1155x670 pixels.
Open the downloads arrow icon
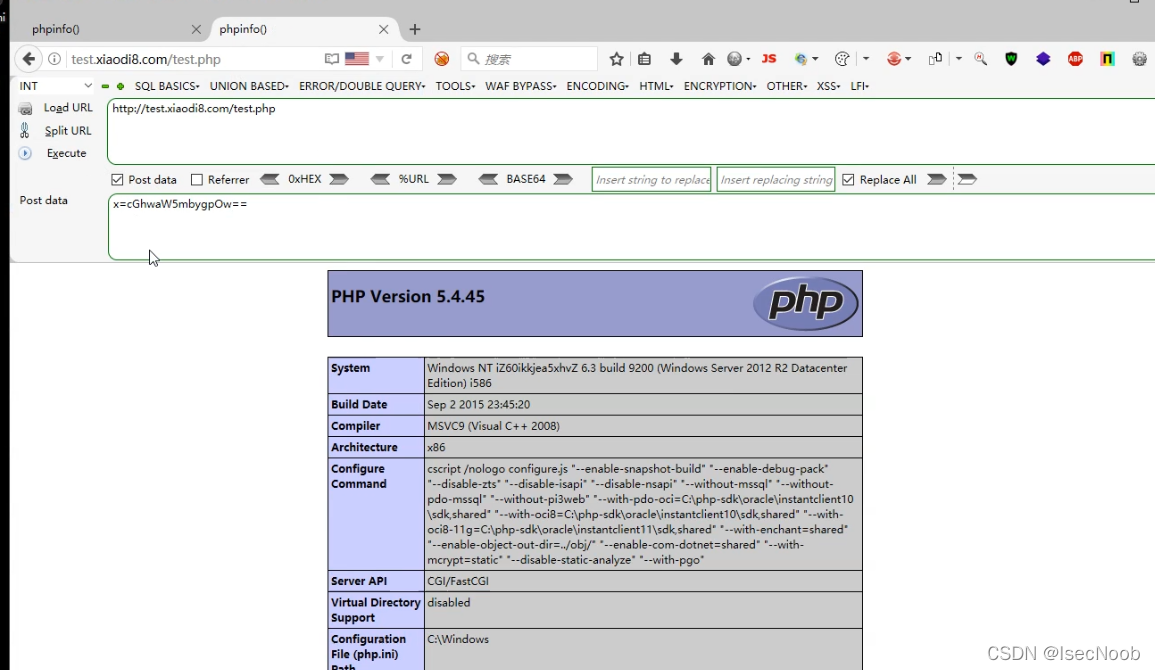(x=676, y=59)
